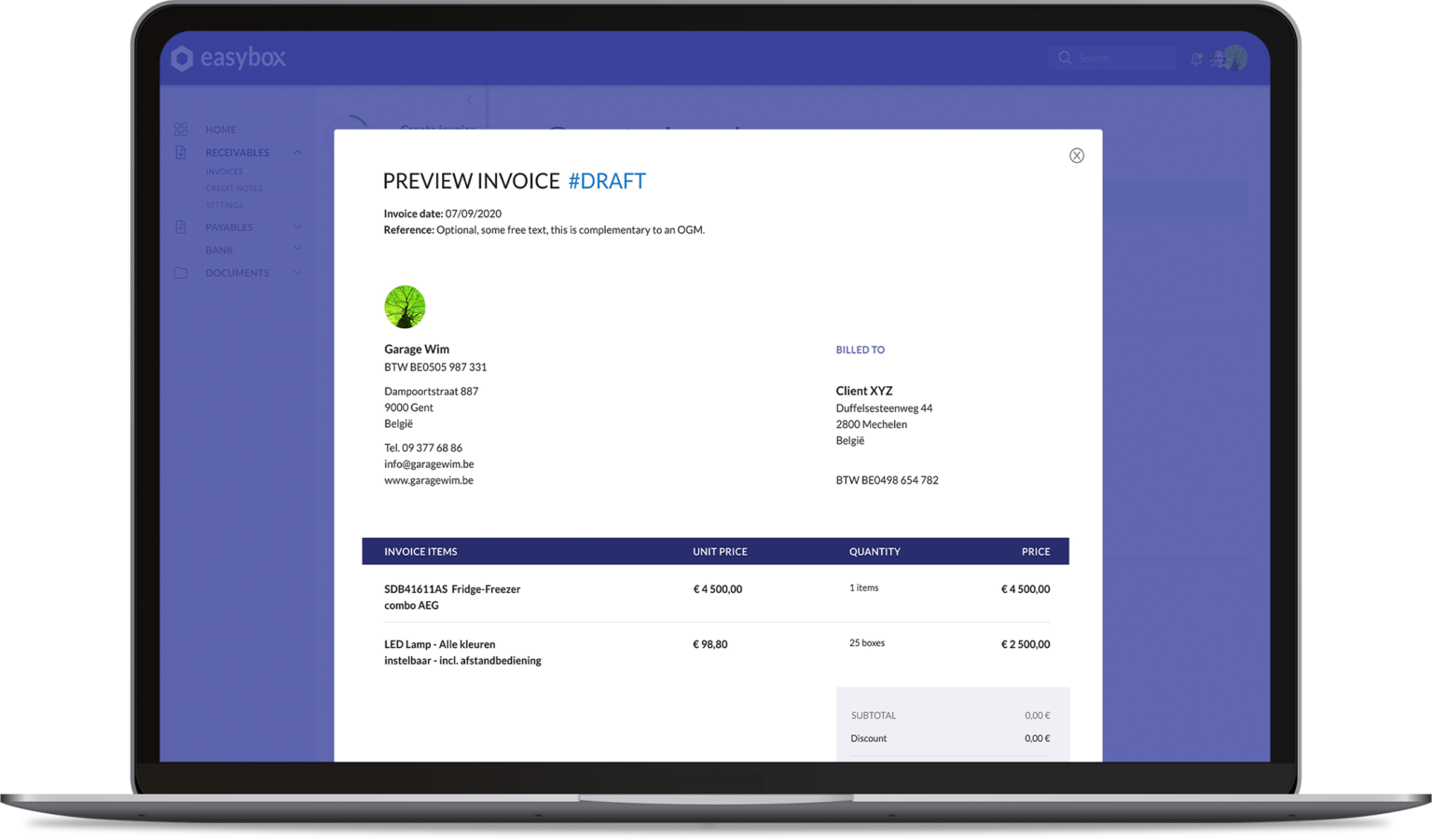Close the invoice preview dialog

[x=1077, y=156]
